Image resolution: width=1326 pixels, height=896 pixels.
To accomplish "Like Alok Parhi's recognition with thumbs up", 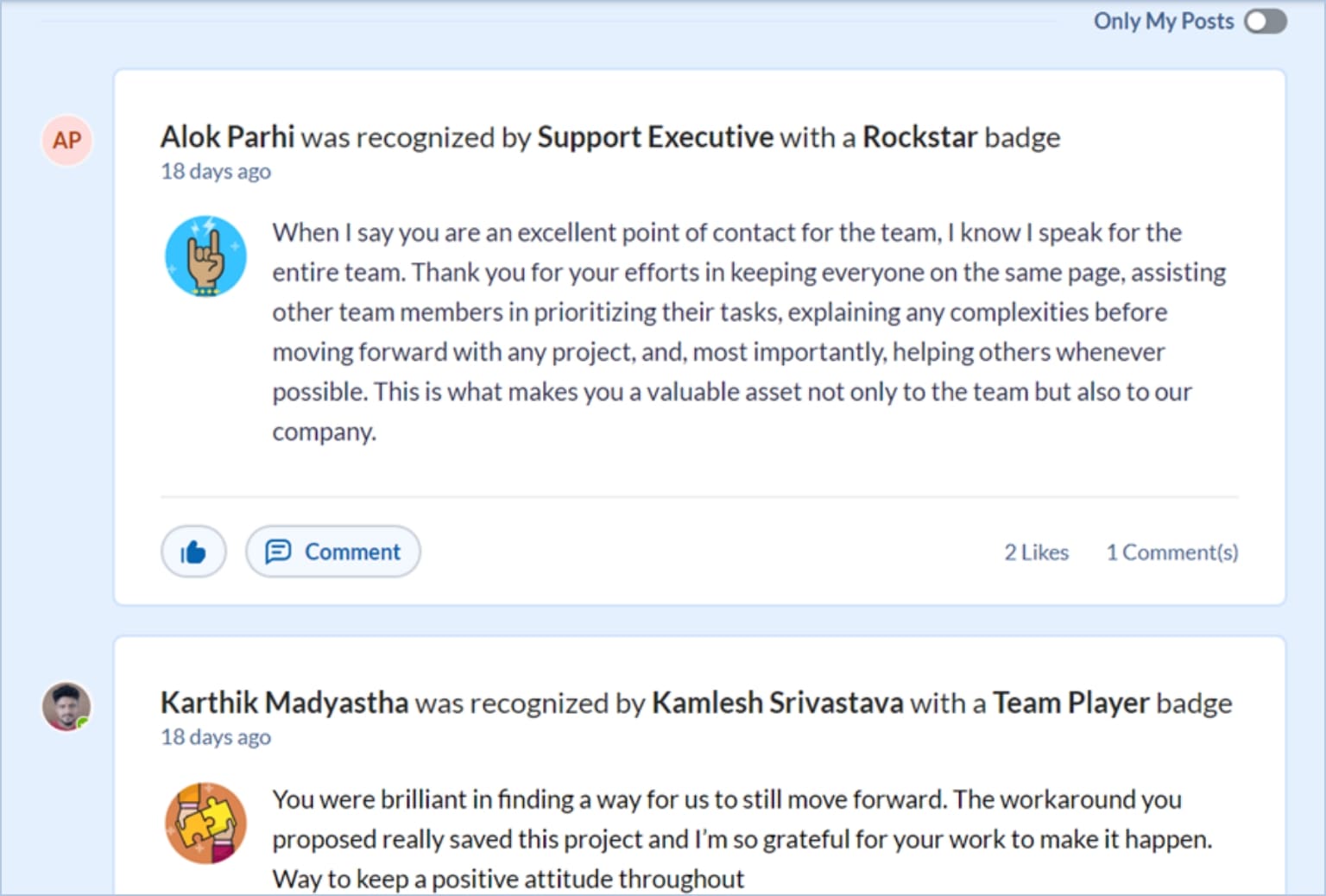I will 193,552.
